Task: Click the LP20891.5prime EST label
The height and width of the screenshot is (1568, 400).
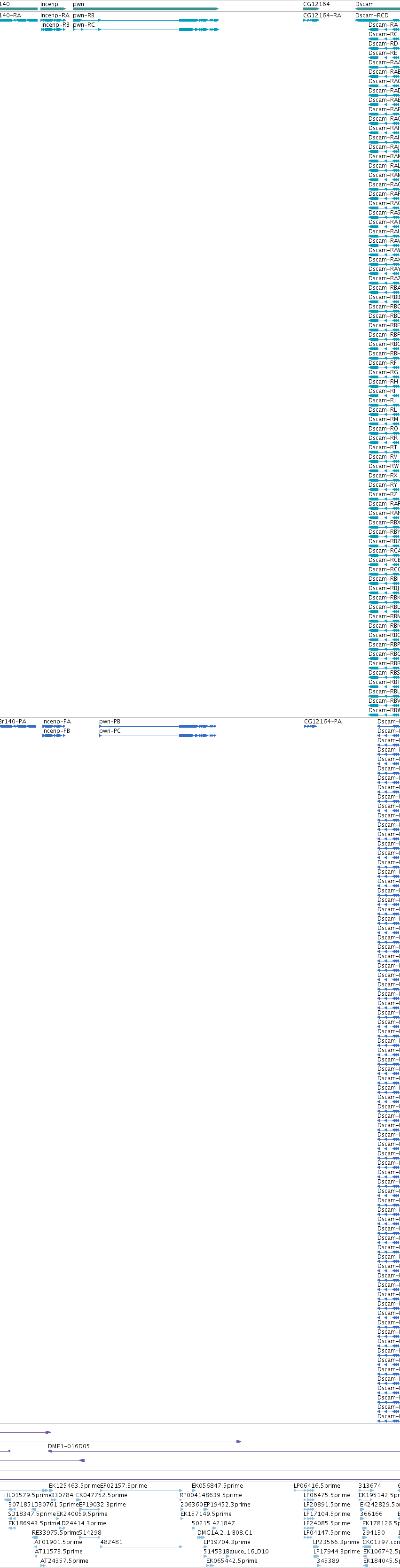Action: [x=327, y=1505]
